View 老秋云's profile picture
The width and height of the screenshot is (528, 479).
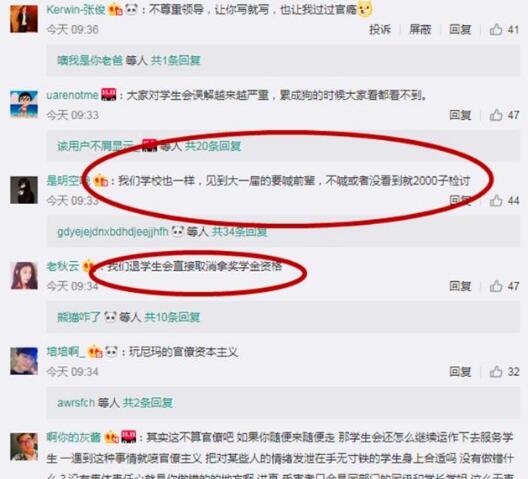click(24, 276)
